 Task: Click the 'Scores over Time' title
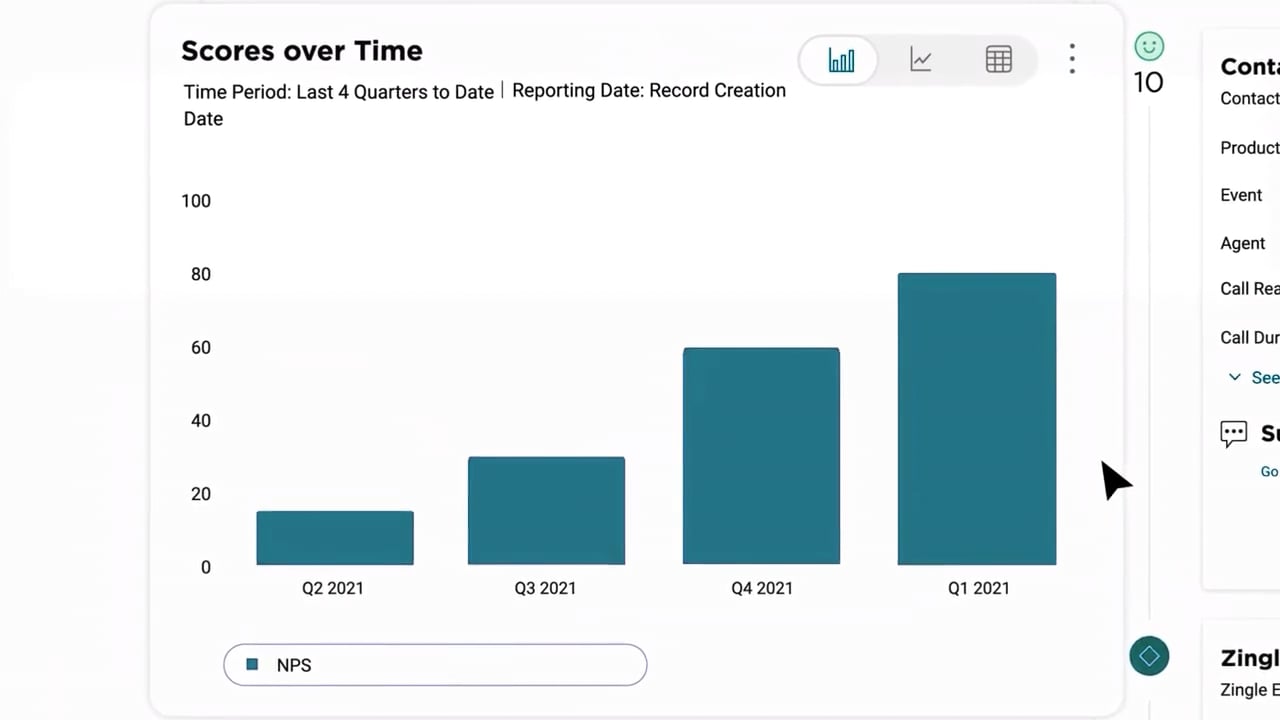(302, 51)
